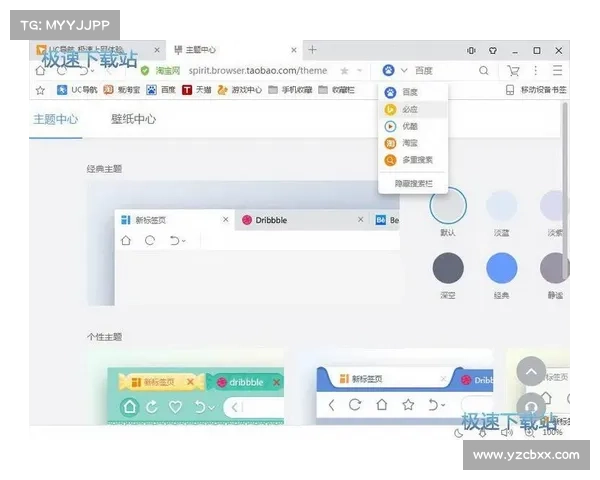Screen dimensions: 600x480
Task: Open the 百度 bookmark in the bookmarks bar
Action: (x=161, y=90)
